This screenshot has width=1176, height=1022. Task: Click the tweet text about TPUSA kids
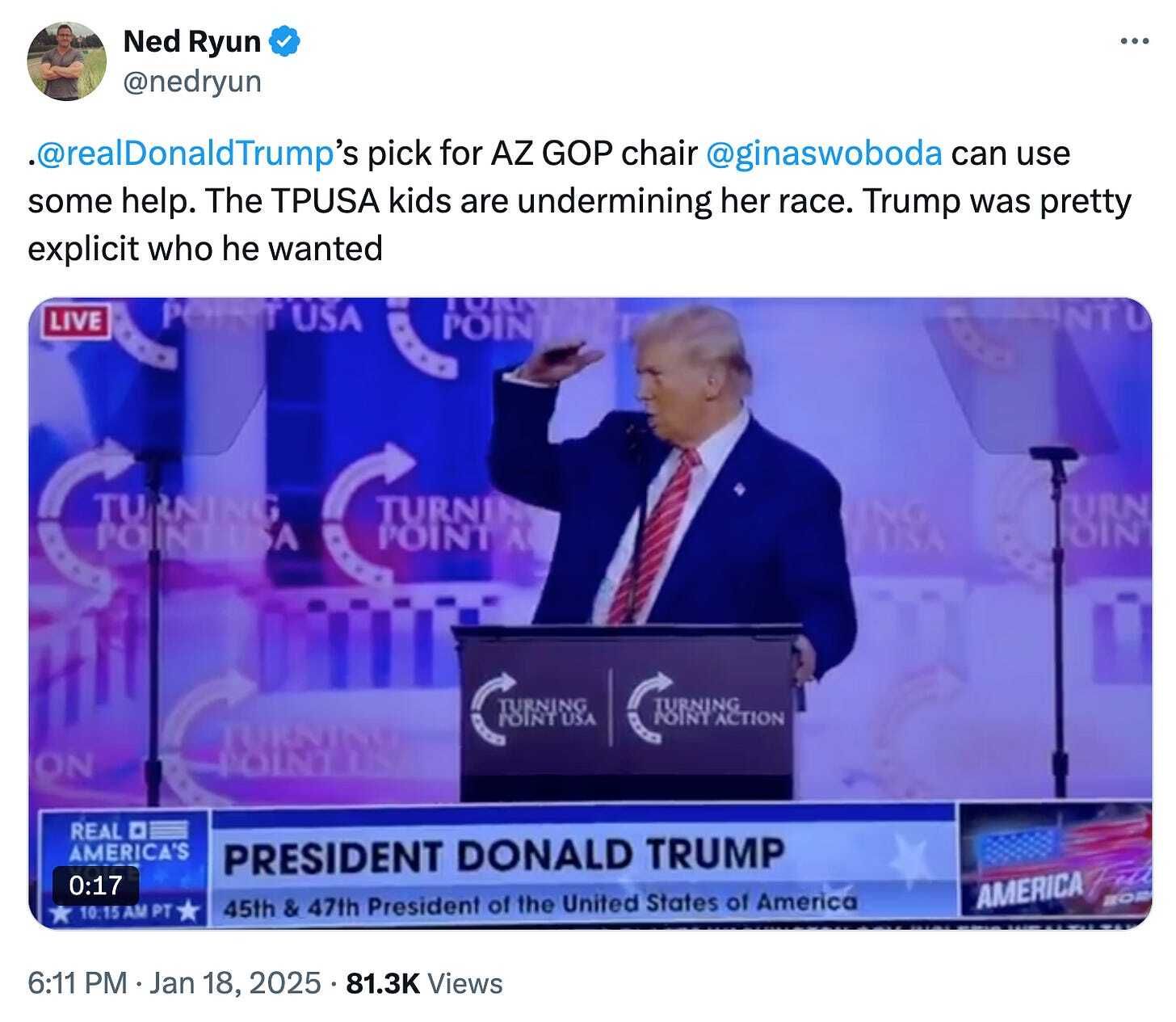[579, 201]
